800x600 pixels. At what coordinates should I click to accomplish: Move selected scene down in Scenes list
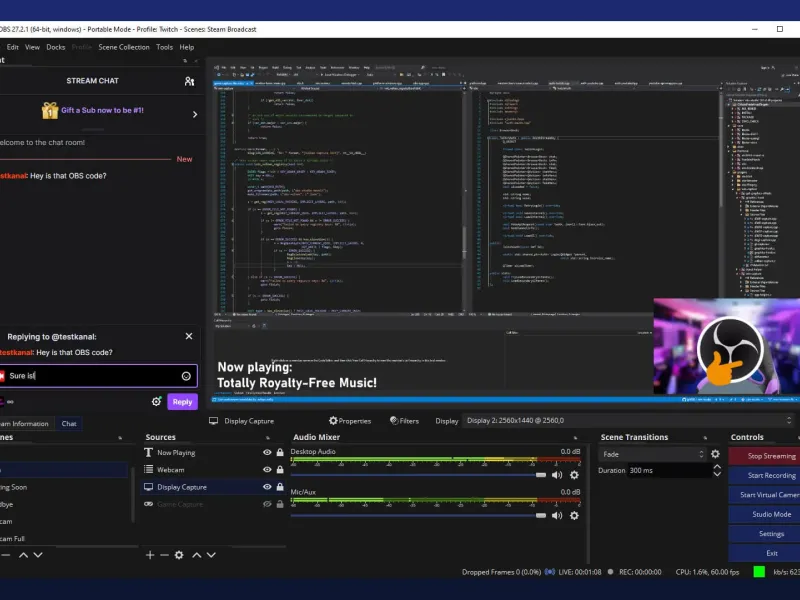click(38, 555)
